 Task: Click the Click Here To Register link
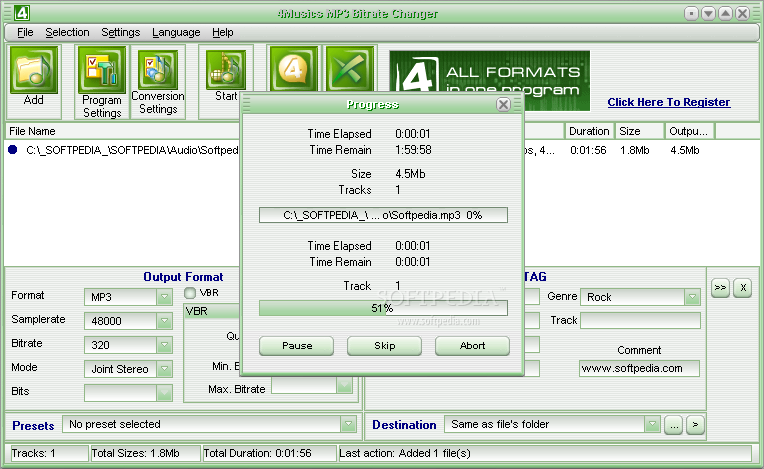pyautogui.click(x=668, y=102)
